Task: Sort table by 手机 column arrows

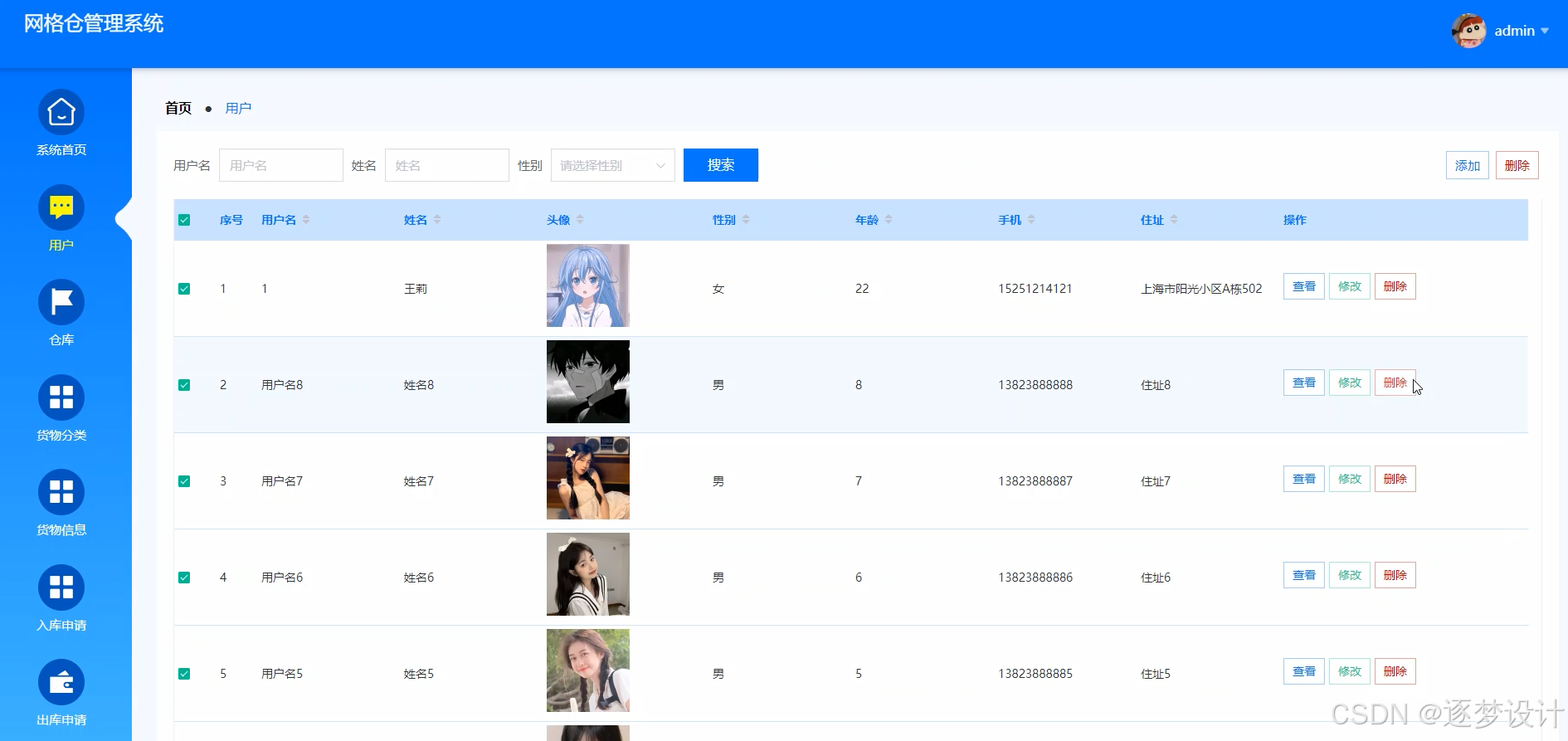Action: 1031,220
